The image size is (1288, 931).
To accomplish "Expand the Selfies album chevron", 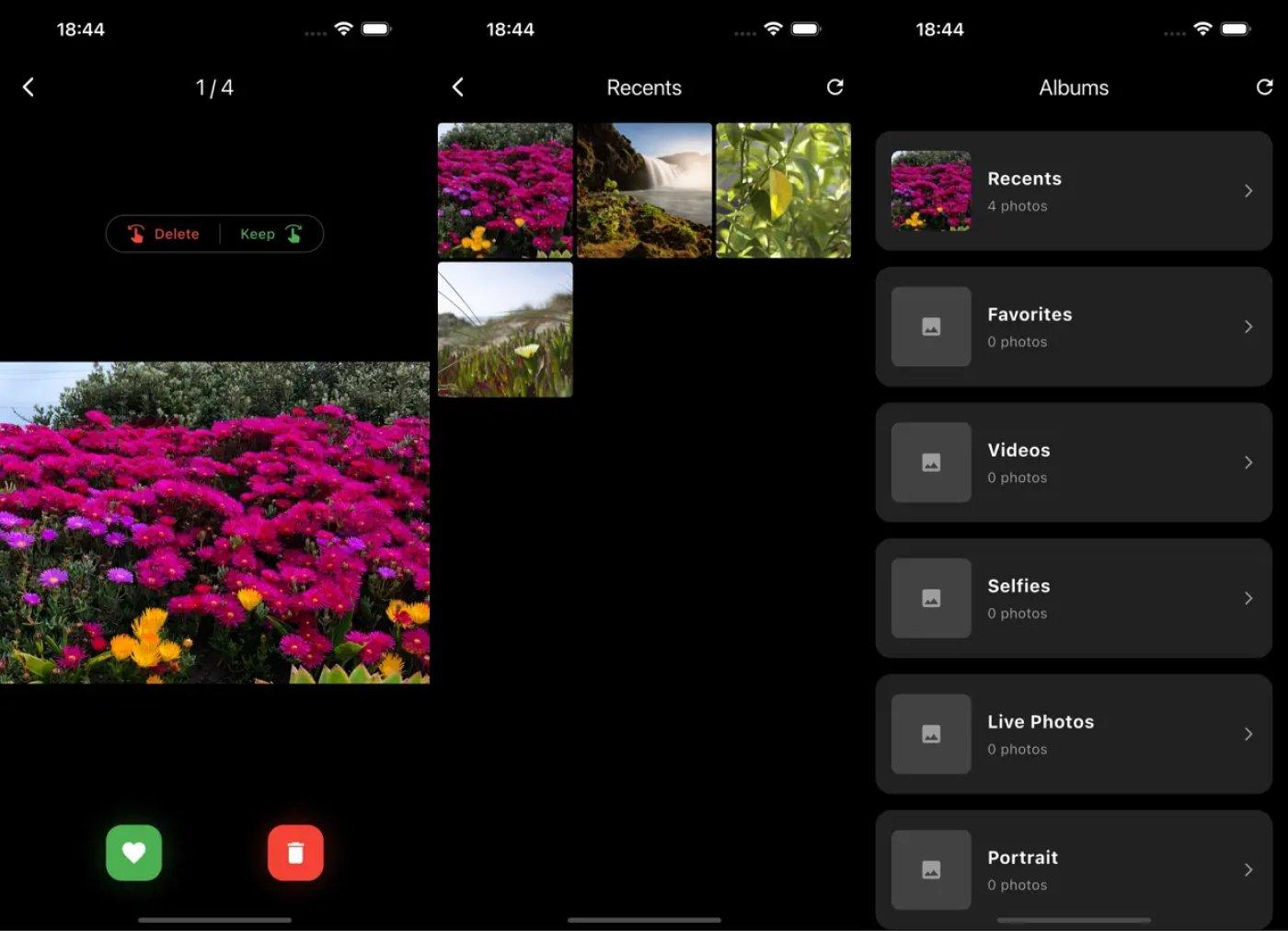I will pos(1248,599).
